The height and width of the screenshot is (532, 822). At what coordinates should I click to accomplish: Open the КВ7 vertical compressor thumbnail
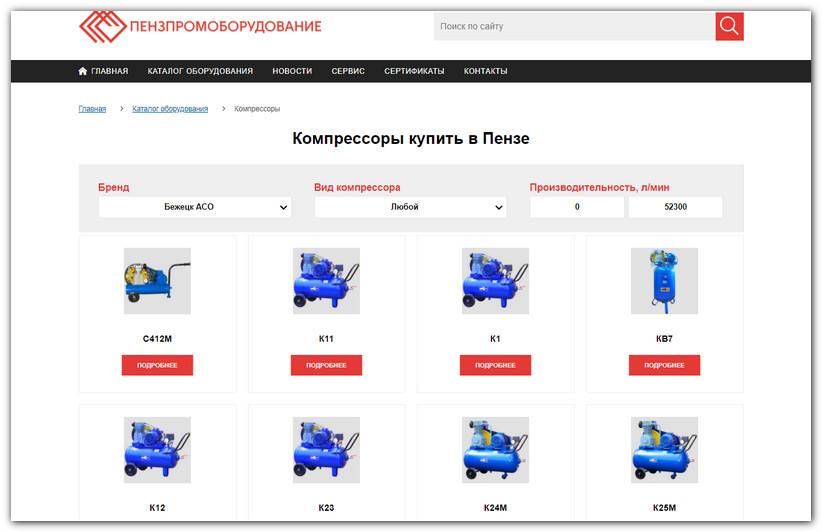[x=664, y=281]
